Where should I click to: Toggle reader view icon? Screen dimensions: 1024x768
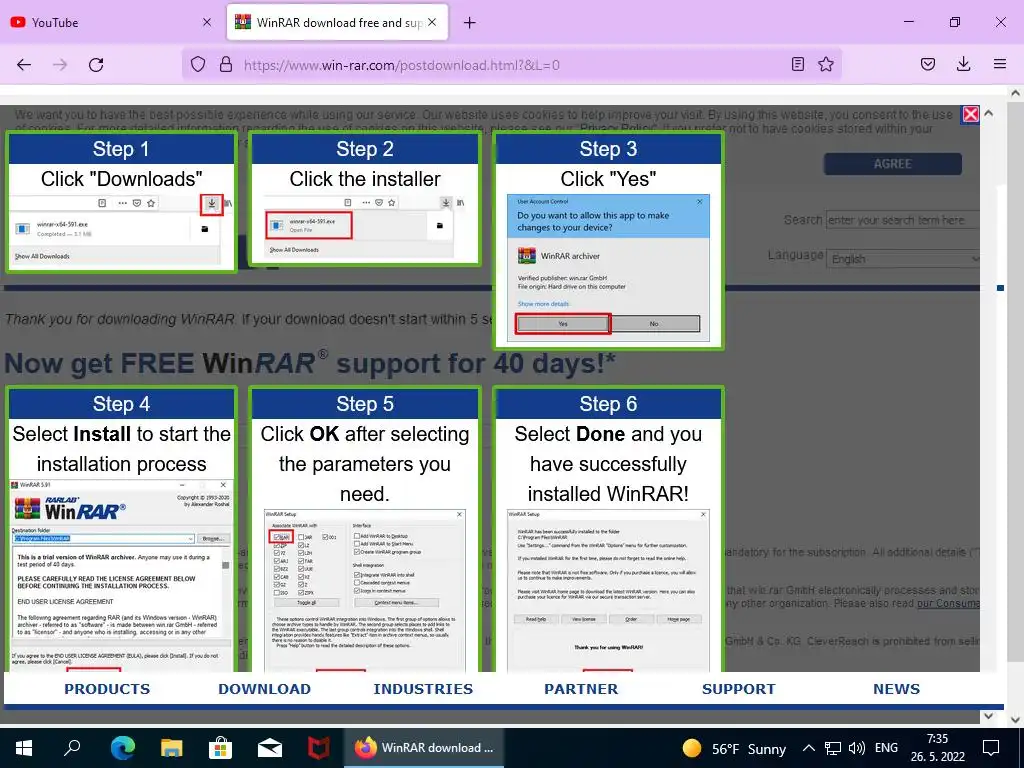coord(797,65)
